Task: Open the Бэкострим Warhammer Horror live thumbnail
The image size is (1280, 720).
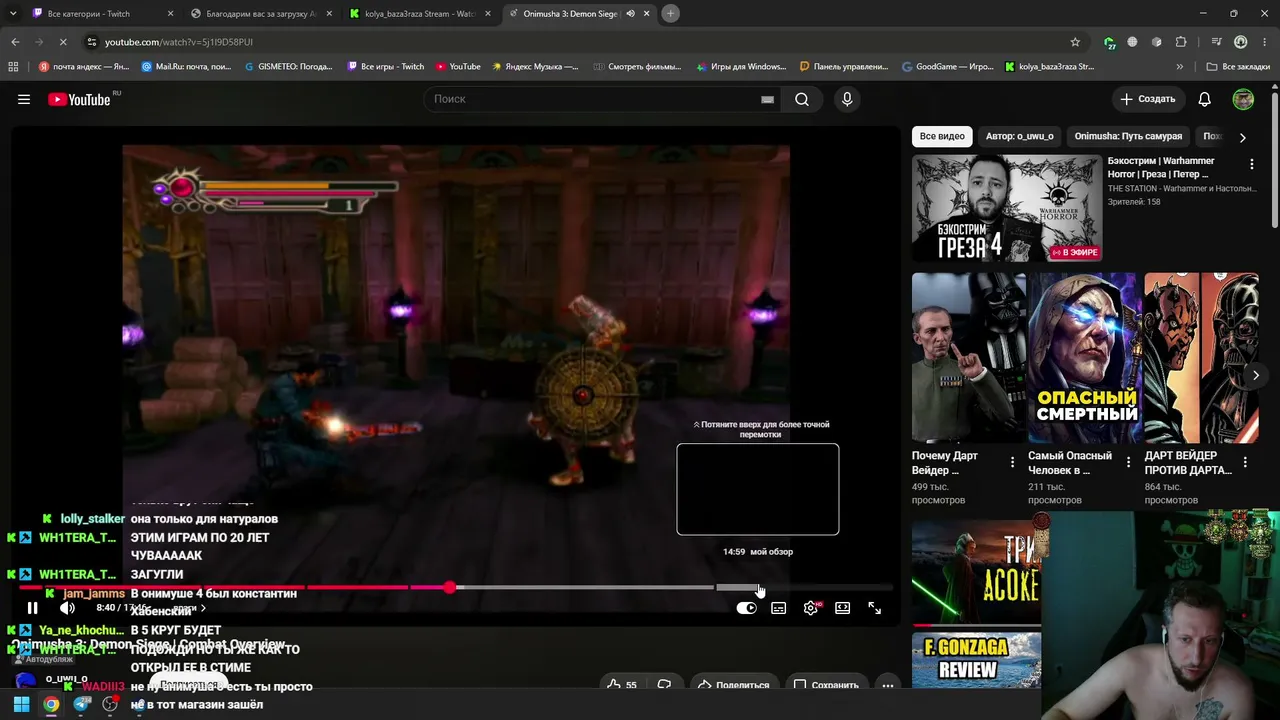Action: click(1007, 208)
